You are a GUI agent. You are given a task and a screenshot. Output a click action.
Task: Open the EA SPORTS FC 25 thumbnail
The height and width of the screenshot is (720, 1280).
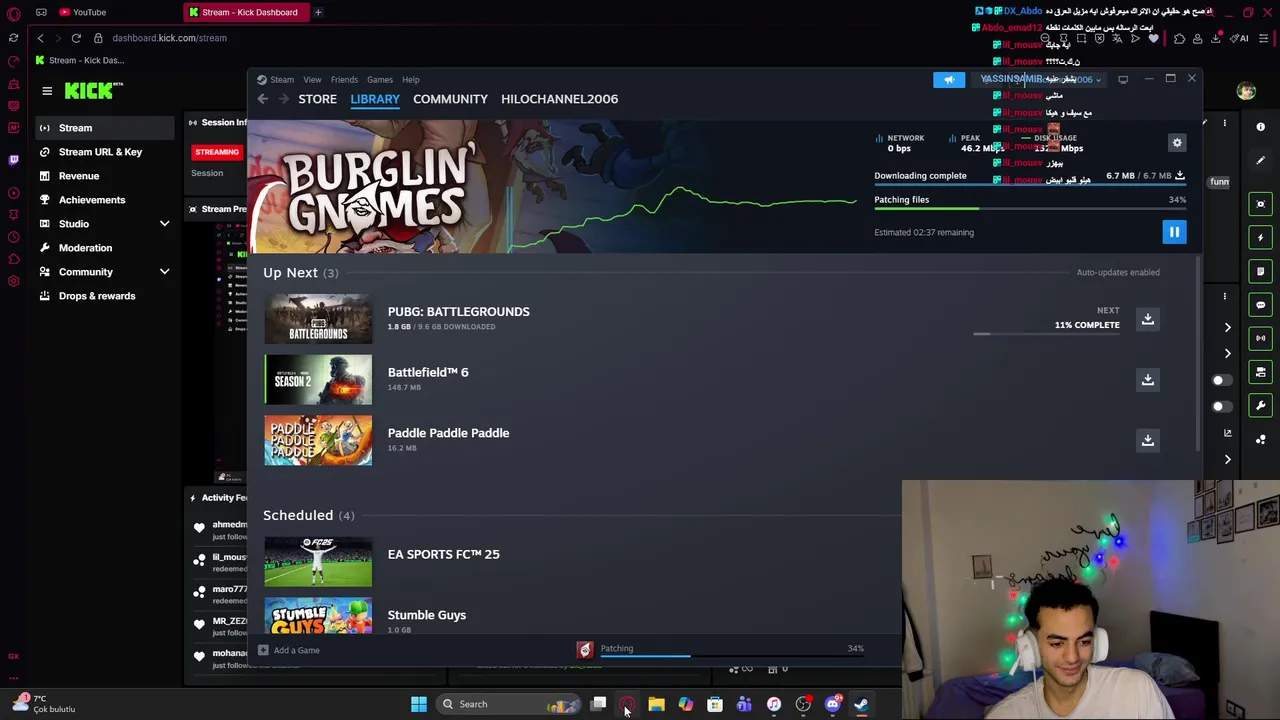pyautogui.click(x=318, y=562)
